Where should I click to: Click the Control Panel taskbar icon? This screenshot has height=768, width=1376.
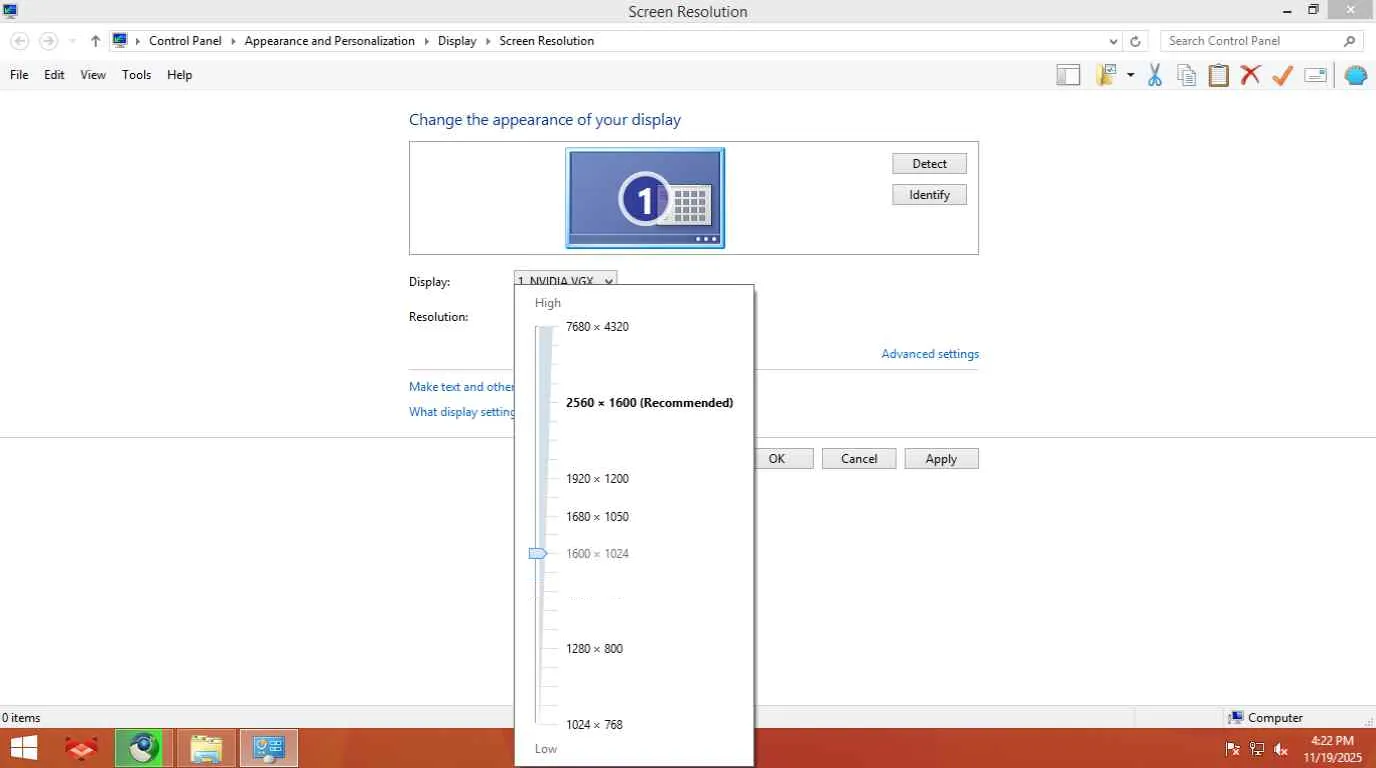point(268,748)
